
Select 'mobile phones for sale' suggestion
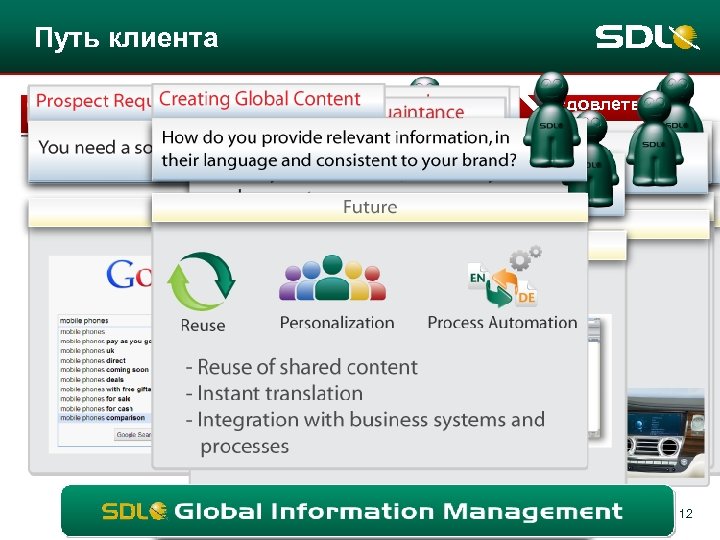click(x=95, y=399)
